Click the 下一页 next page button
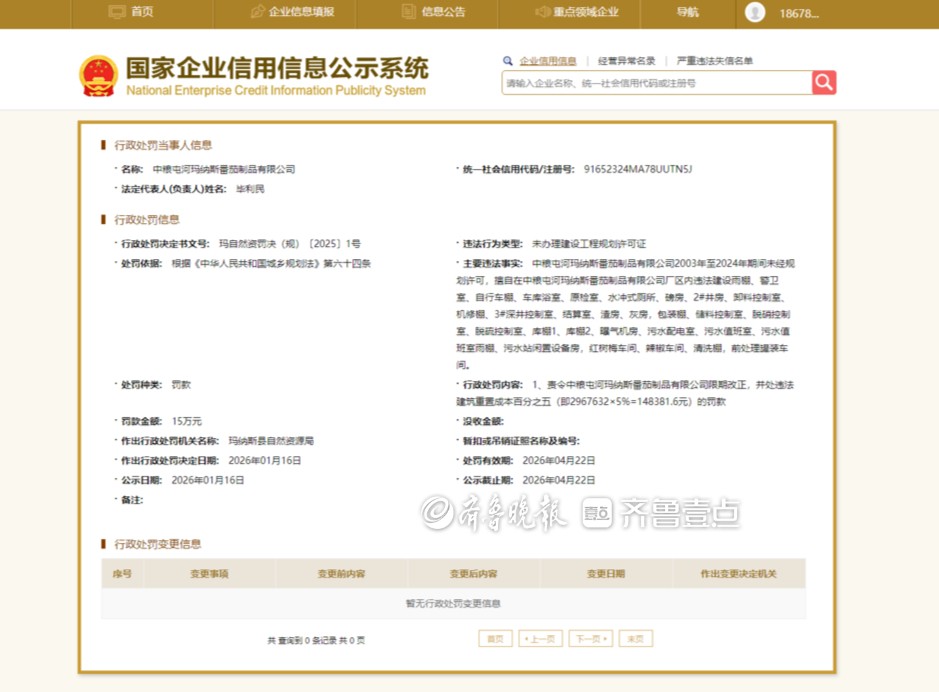The width and height of the screenshot is (939, 692). (590, 639)
